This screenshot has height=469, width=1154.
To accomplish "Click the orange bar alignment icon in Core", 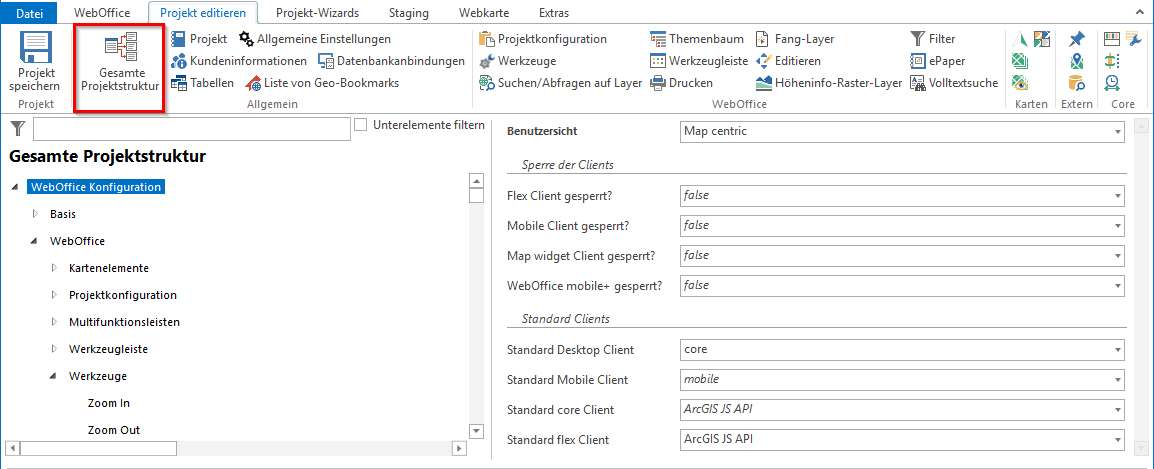I will 1112,61.
